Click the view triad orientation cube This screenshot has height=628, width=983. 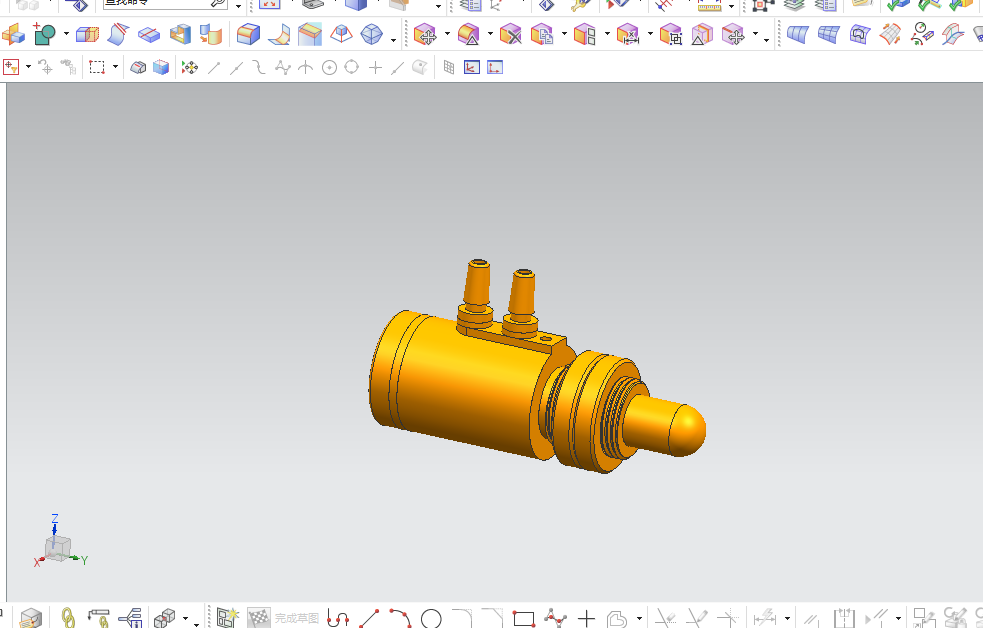pos(58,548)
